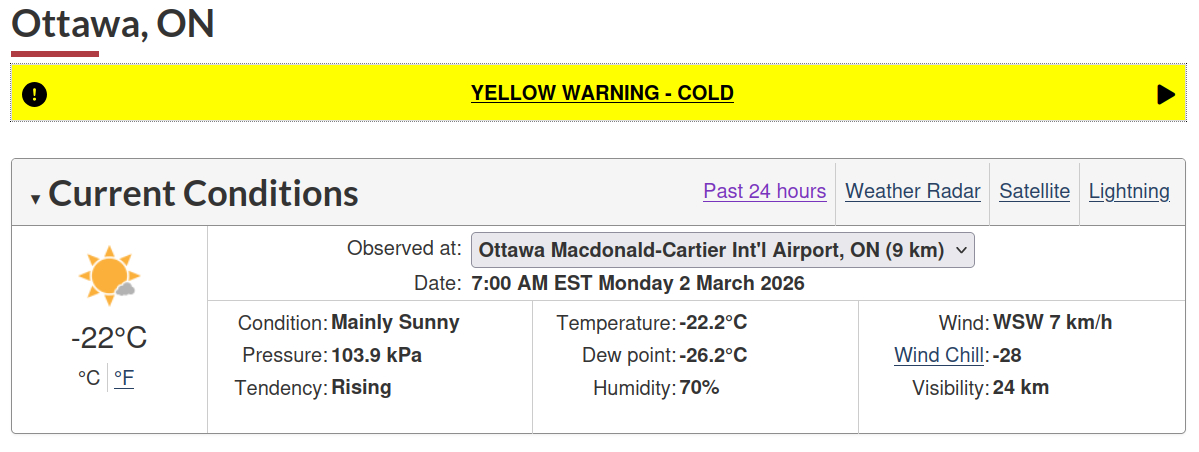Click the WSW 7 km/h wind value
The image size is (1199, 452).
1052,322
